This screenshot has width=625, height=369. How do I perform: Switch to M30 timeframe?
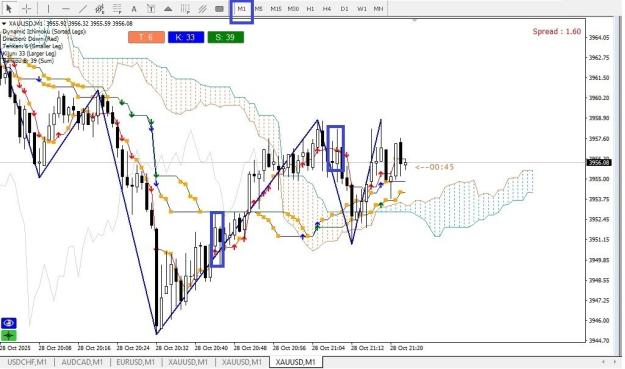point(293,8)
